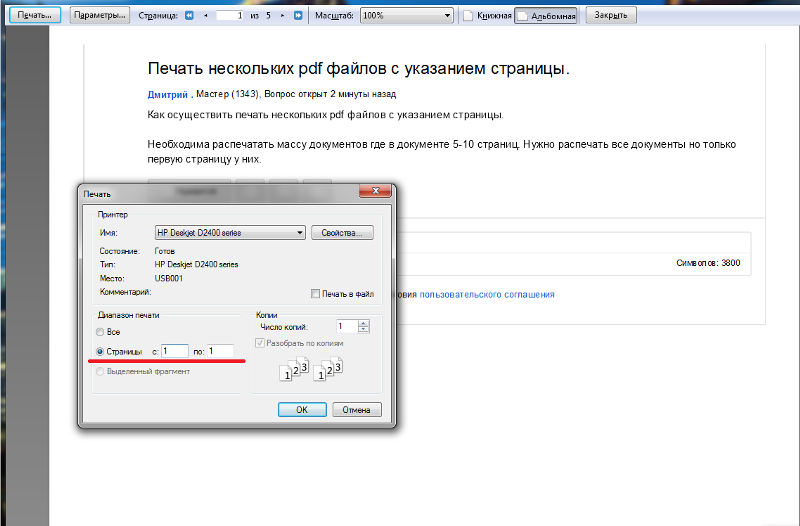
Task: Select the Все print range option
Action: click(x=100, y=331)
